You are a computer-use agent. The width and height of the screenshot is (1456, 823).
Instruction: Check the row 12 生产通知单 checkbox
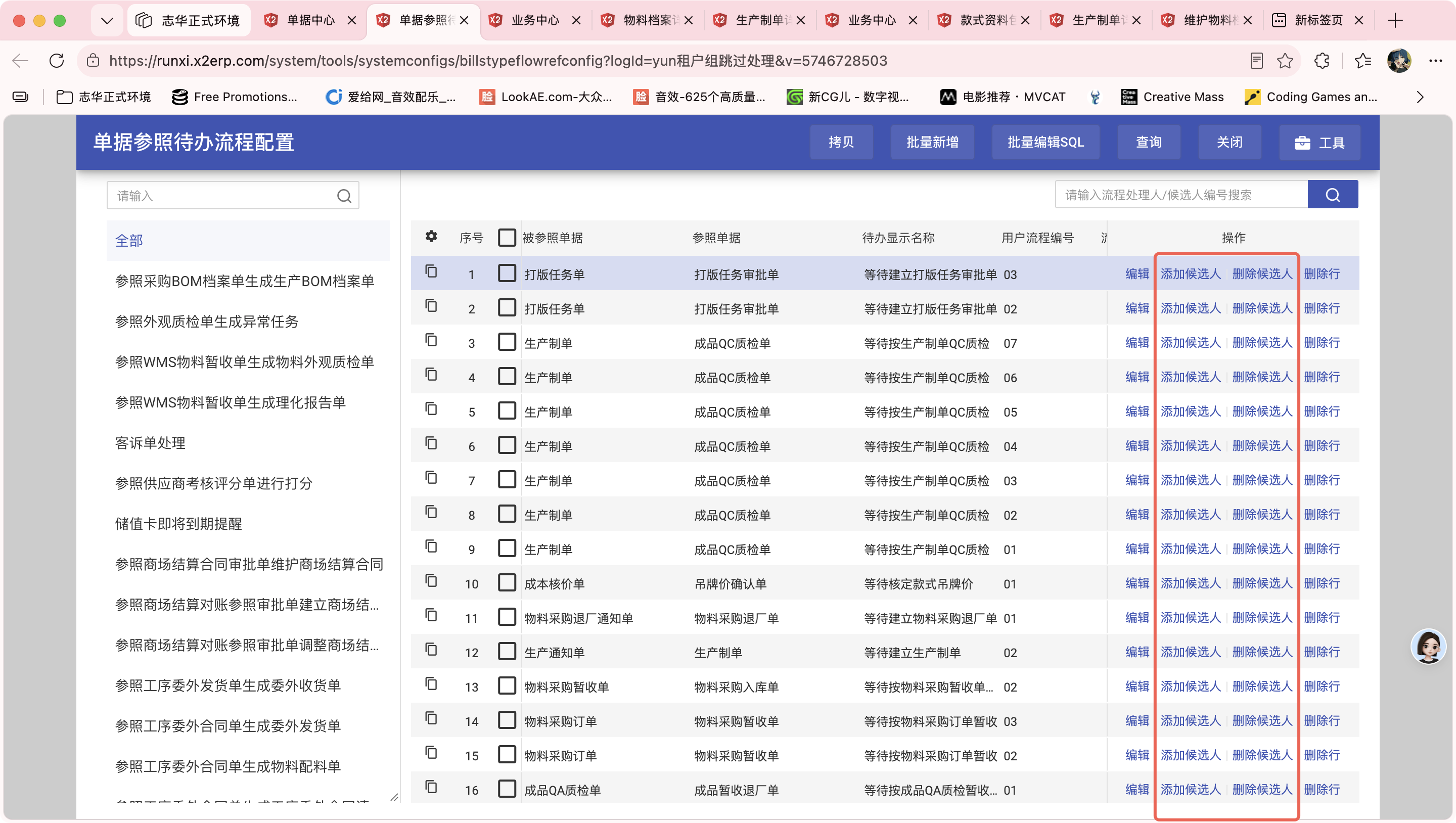pos(507,651)
